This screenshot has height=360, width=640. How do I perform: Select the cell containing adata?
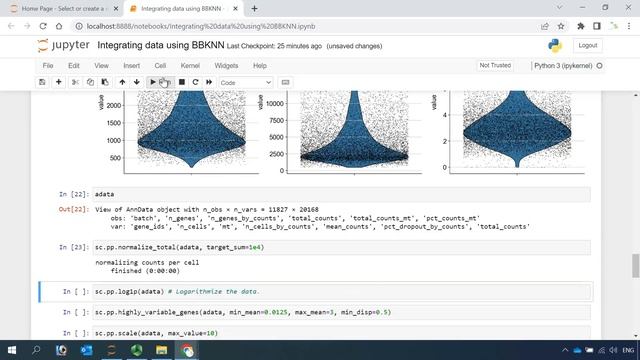tap(341, 194)
